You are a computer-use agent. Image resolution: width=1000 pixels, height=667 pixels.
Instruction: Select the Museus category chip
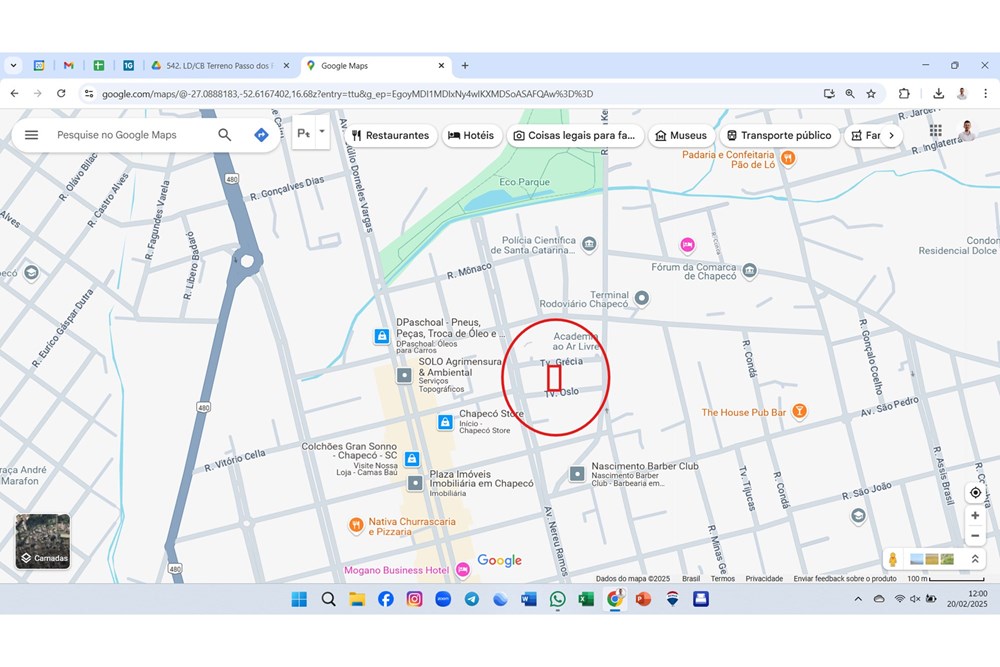[x=682, y=136]
